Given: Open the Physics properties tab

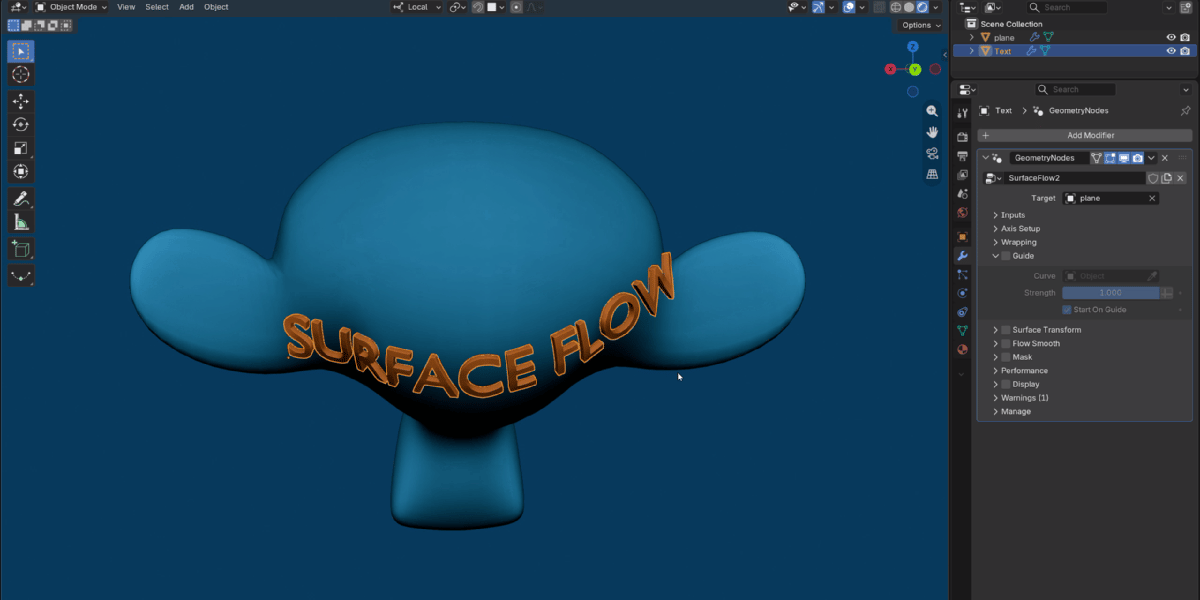Looking at the screenshot, I should (x=962, y=293).
